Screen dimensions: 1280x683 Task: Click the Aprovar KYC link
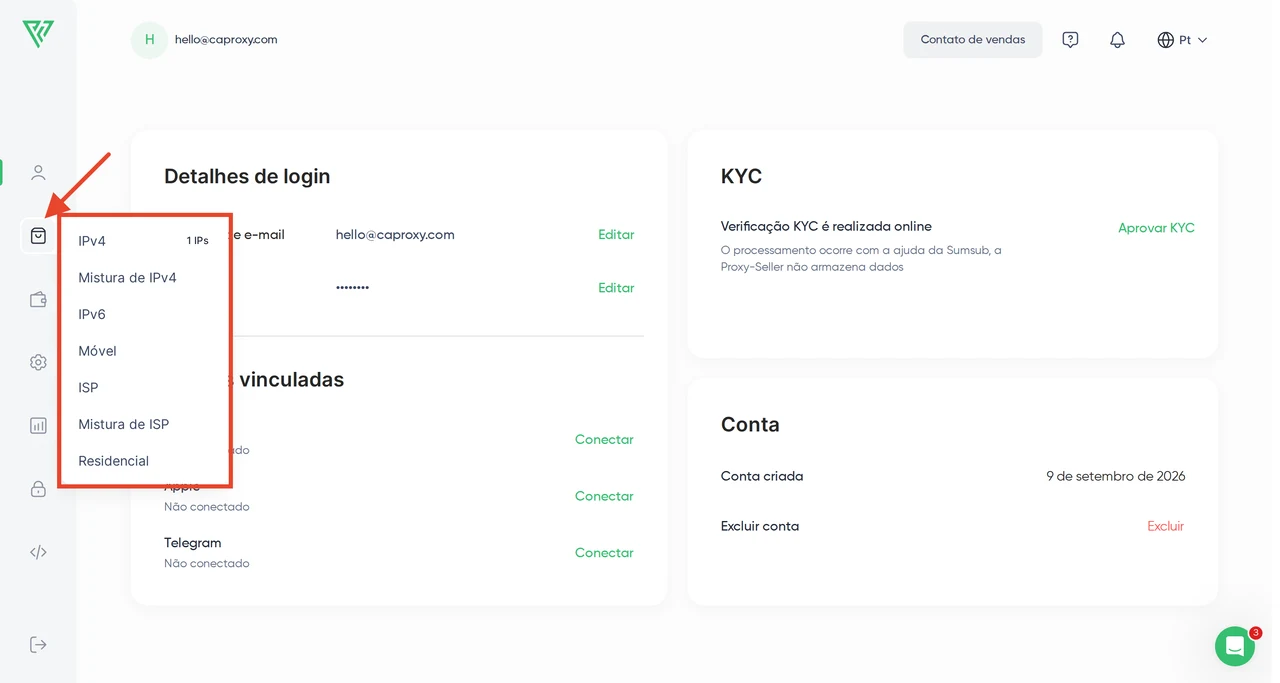click(x=1156, y=228)
